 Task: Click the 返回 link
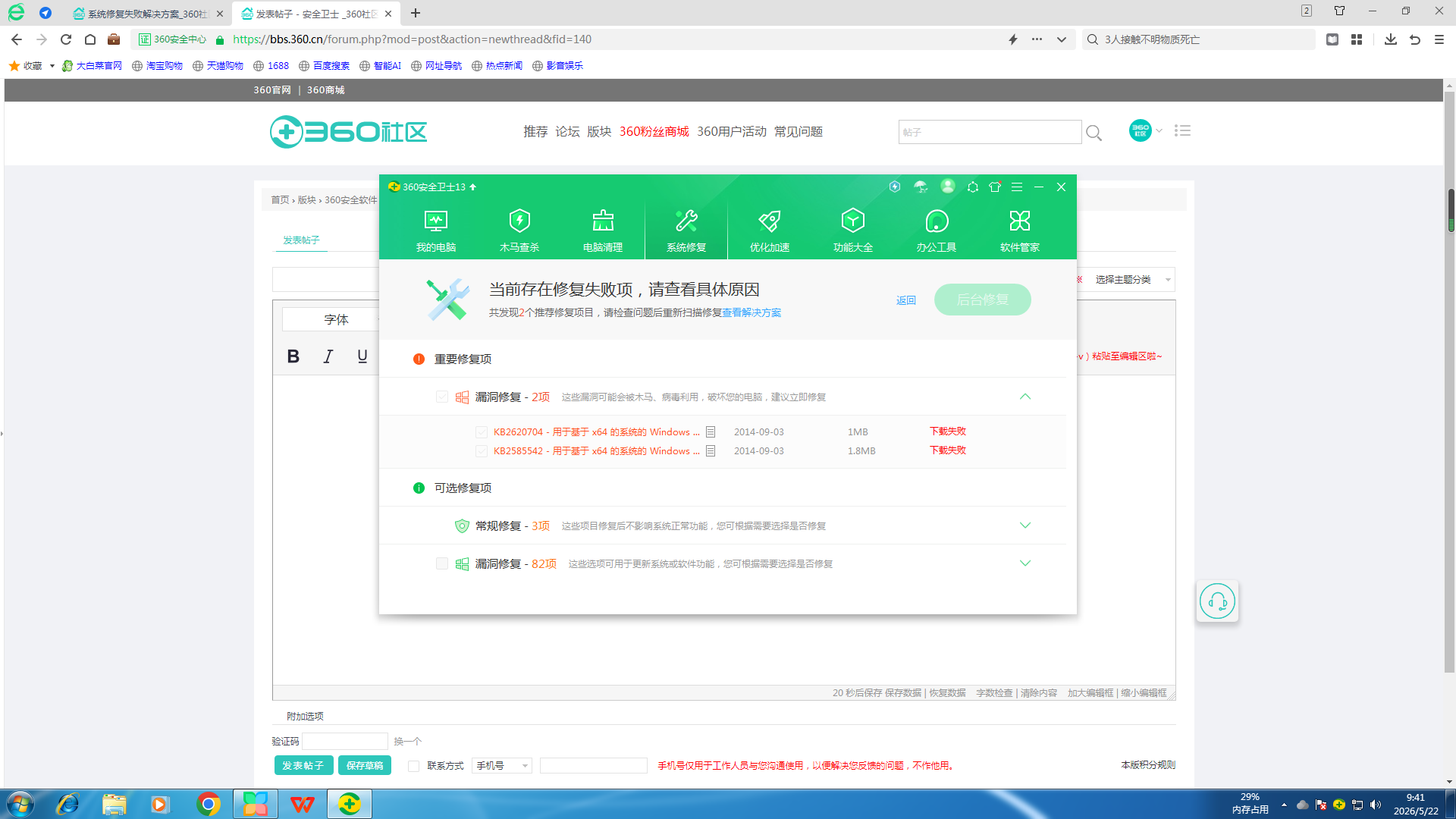906,300
